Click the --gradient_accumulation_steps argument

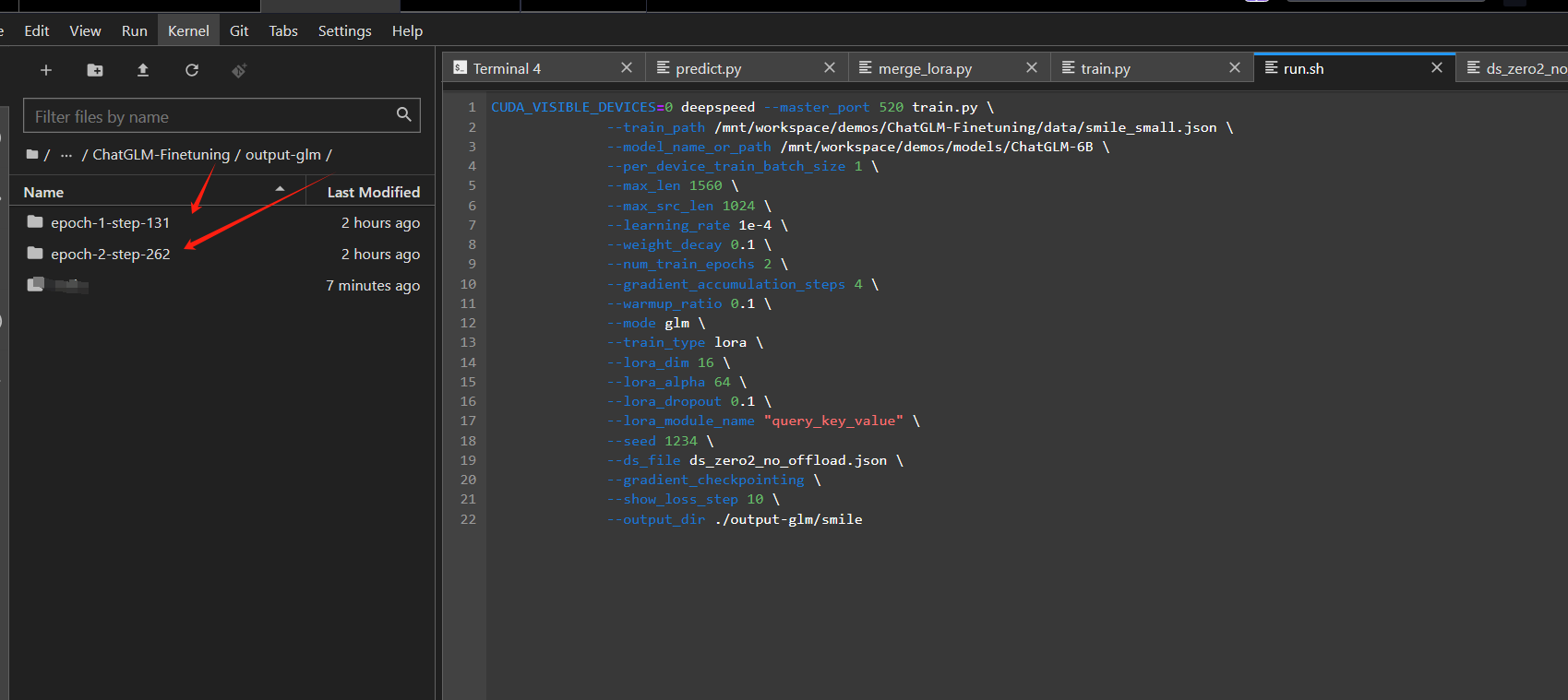pyautogui.click(x=725, y=284)
